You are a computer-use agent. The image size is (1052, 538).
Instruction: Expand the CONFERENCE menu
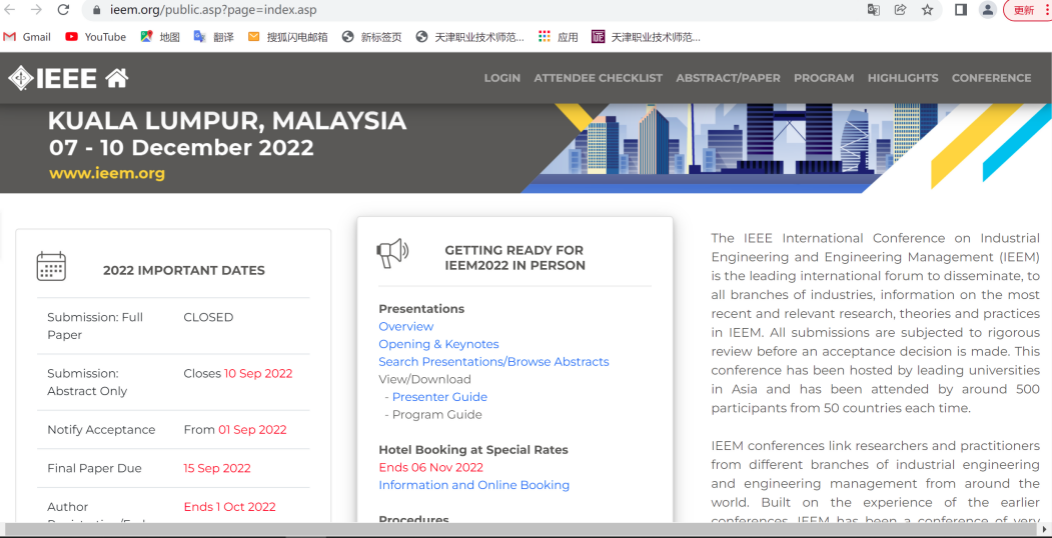pos(991,78)
